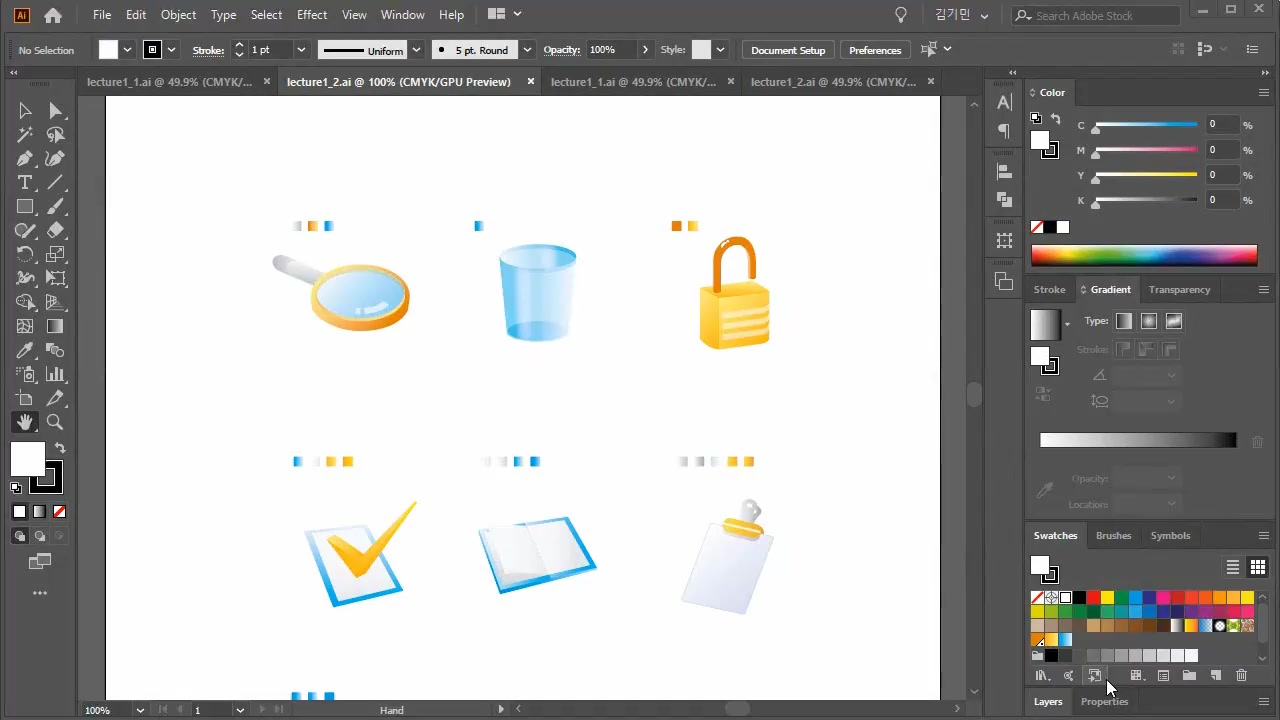Open the stroke weight dropdown

300,50
